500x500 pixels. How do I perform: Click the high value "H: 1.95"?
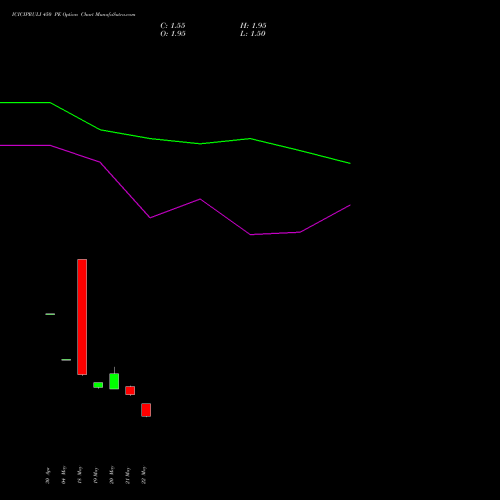[253, 26]
